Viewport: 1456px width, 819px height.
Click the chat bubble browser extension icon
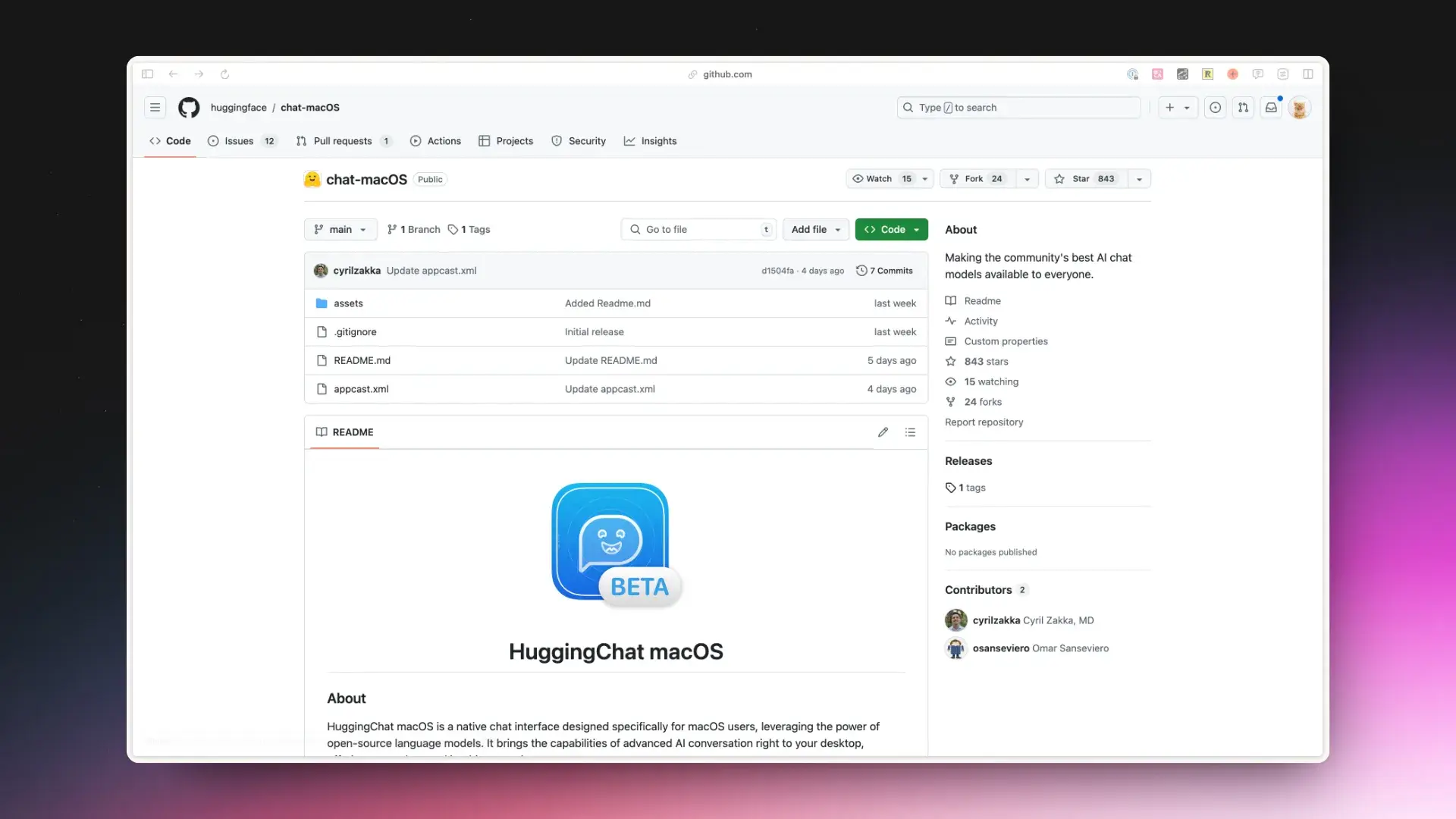(1258, 74)
